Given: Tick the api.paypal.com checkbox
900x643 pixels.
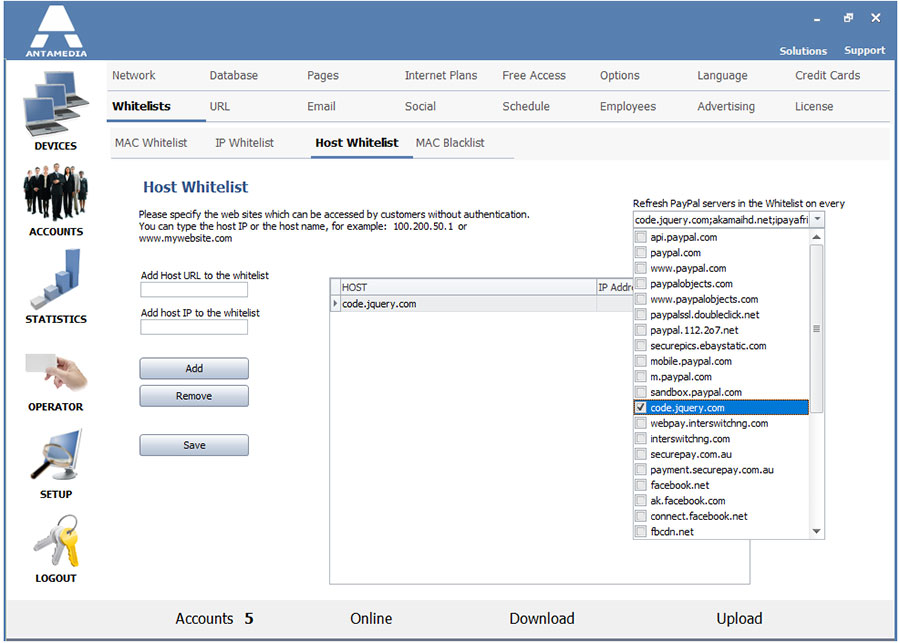Looking at the screenshot, I should 641,237.
